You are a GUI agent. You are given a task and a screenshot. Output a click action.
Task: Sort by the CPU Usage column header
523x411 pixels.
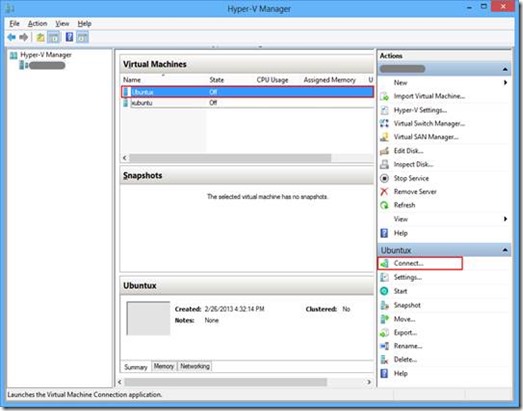pyautogui.click(x=272, y=80)
